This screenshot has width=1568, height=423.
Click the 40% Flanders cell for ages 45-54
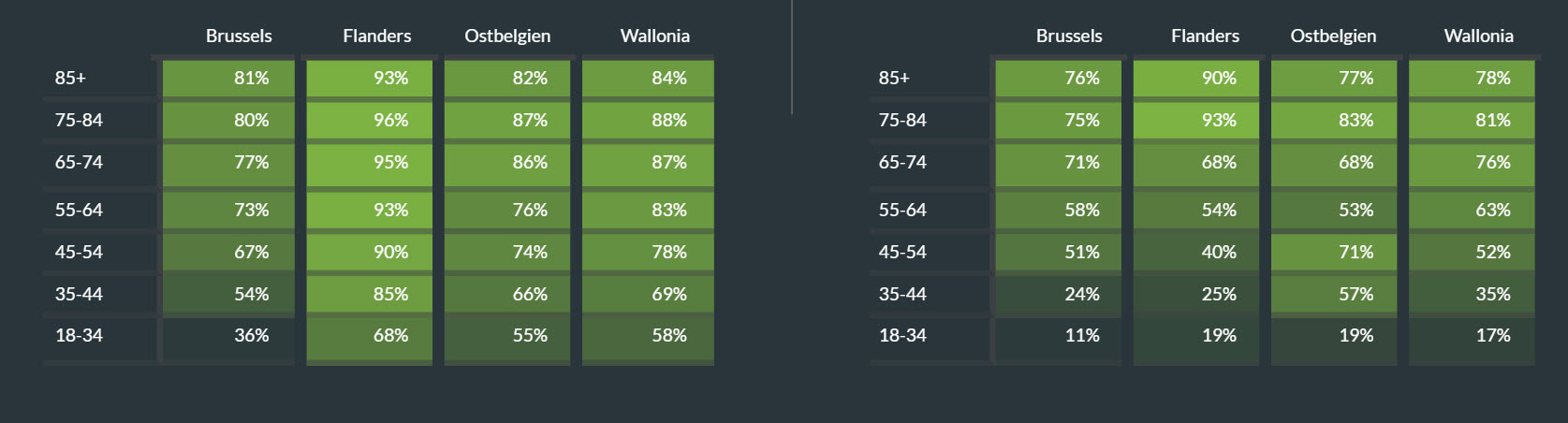pos(1196,252)
